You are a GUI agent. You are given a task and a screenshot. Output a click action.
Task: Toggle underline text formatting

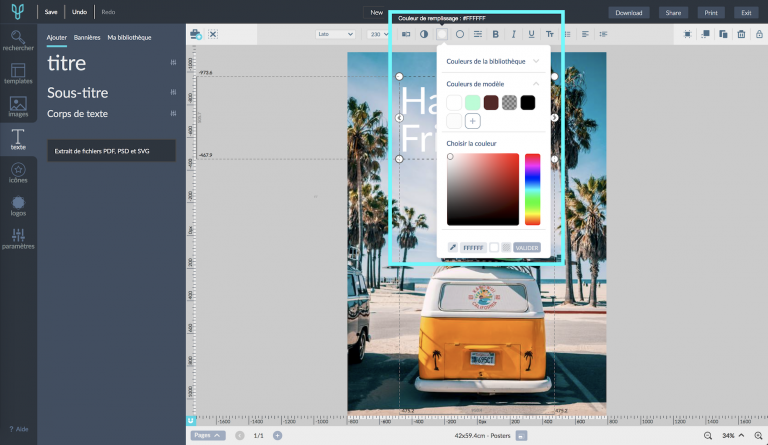(532, 34)
